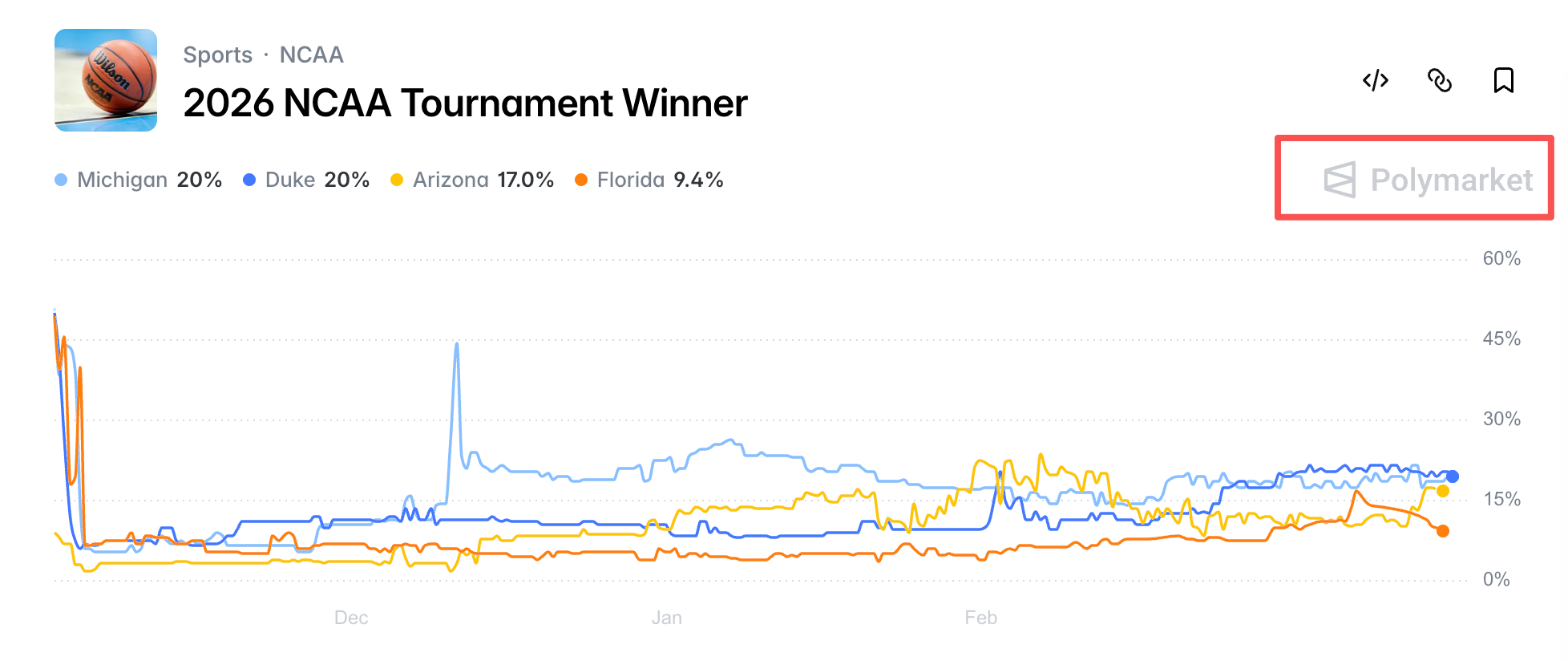Click the light blue Michigan legend dot
Viewport: 1568px width, 661px height.
point(61,180)
